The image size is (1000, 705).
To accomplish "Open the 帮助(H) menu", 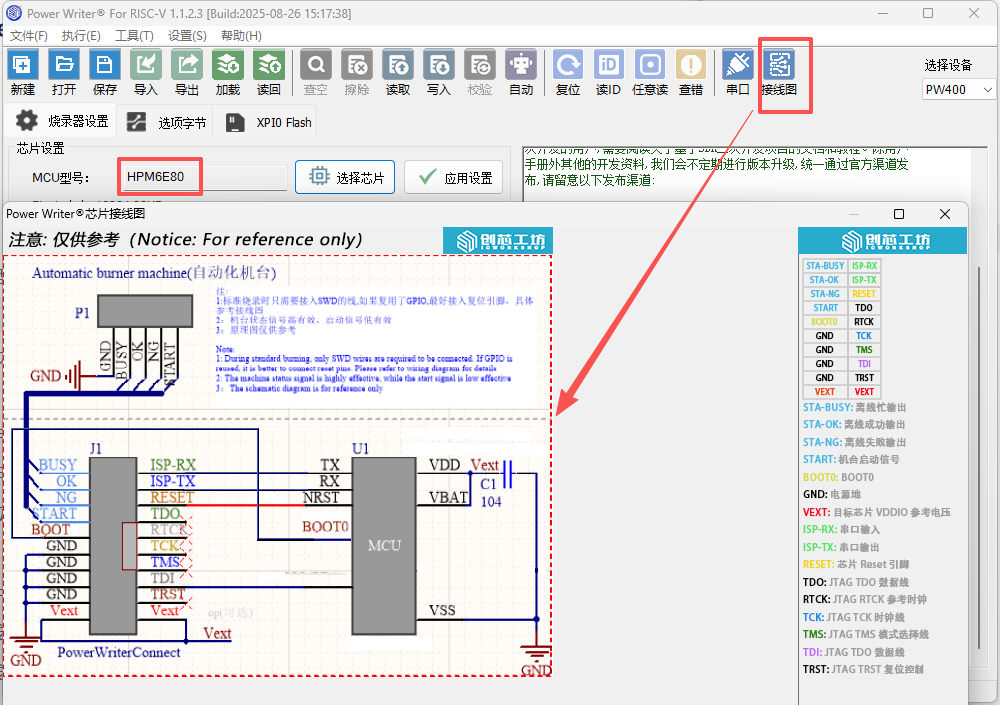I will [x=241, y=36].
